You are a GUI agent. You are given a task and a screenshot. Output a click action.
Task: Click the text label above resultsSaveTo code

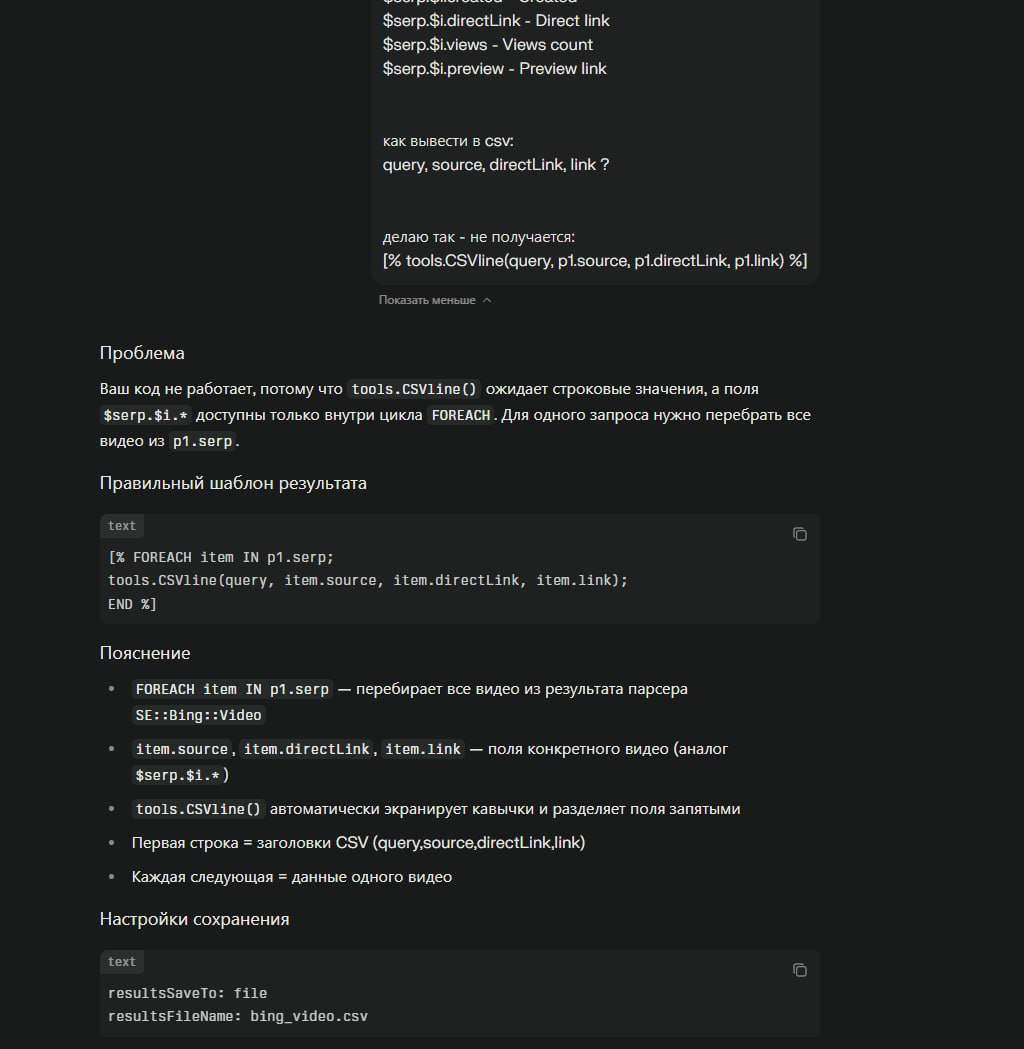point(122,962)
